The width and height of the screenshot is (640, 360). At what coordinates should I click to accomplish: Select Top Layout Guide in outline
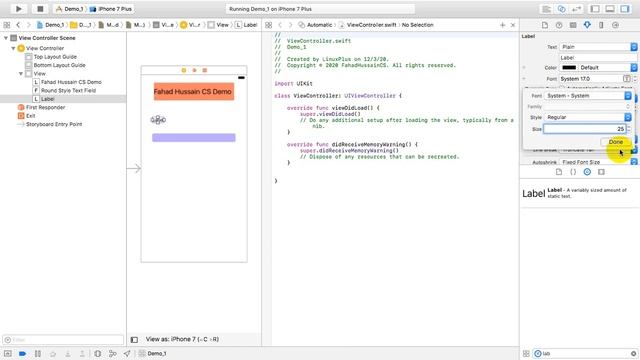55,57
